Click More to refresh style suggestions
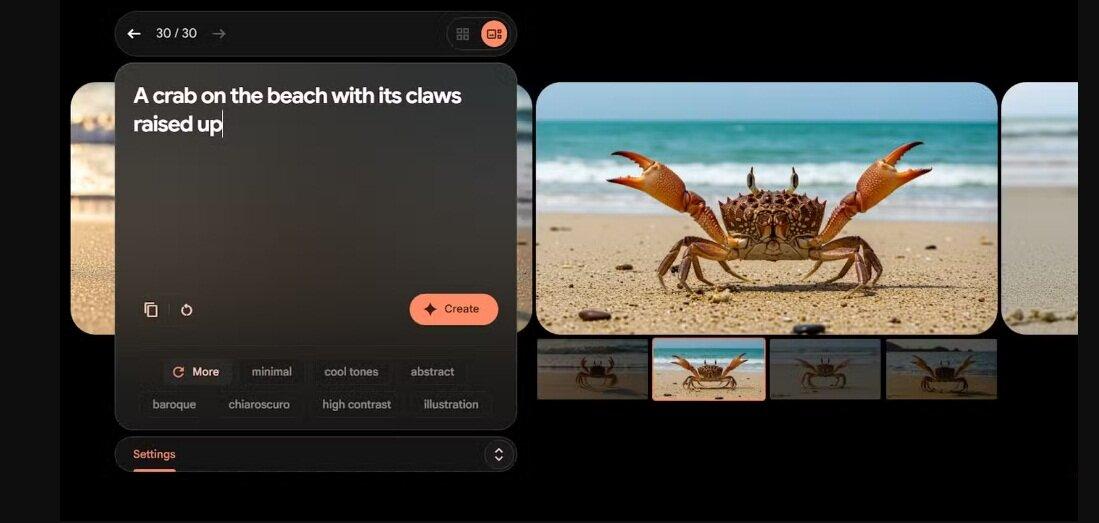1099x523 pixels. coord(196,372)
